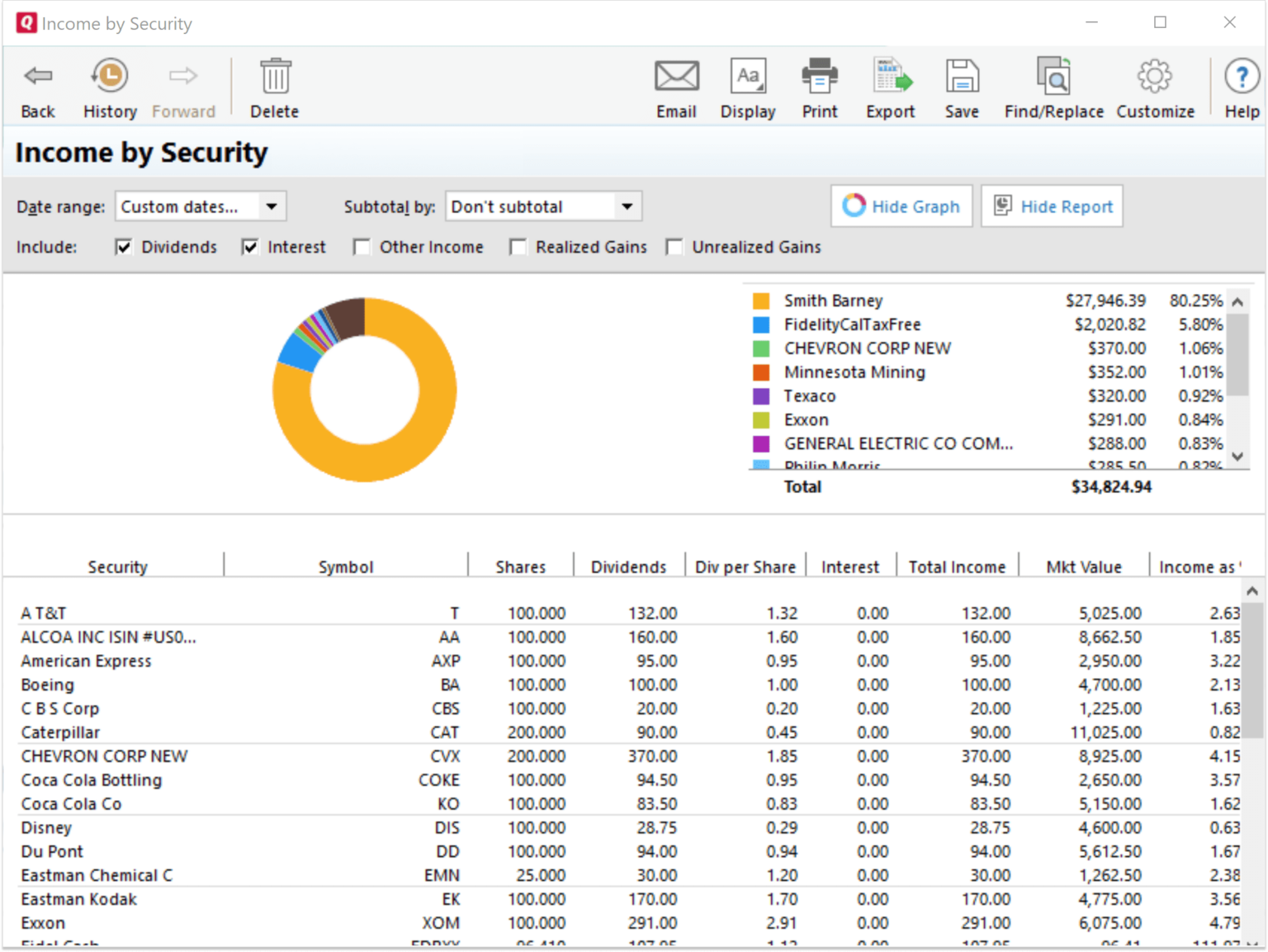The width and height of the screenshot is (1268, 952).
Task: Click the Hide Report button
Action: 1052,206
